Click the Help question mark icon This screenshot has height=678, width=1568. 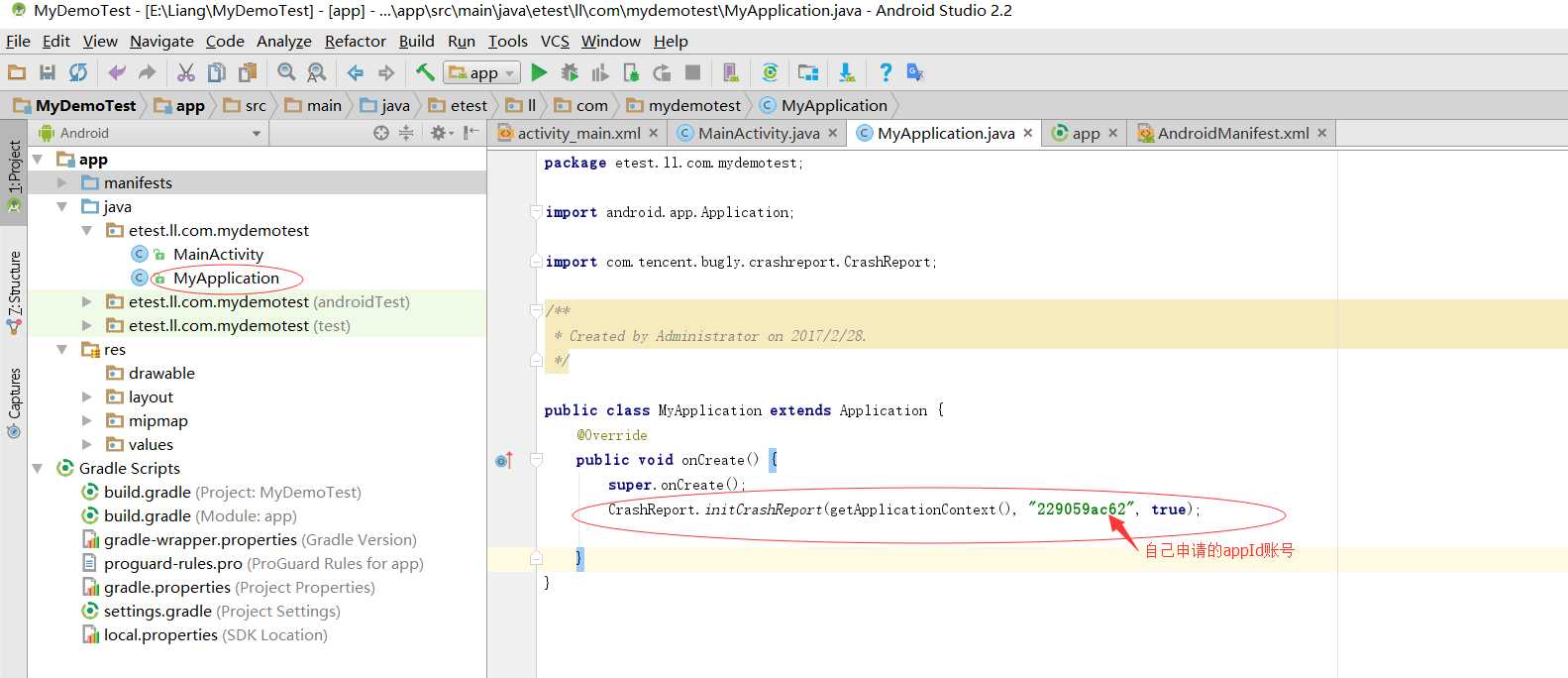[x=886, y=72]
